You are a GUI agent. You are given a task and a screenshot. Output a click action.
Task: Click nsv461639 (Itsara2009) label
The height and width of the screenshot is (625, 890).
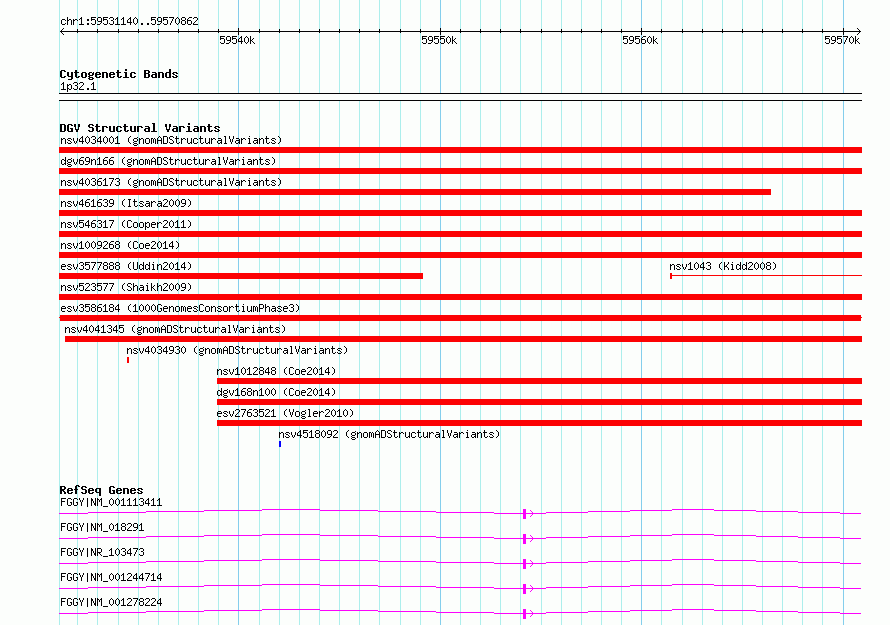coord(126,203)
